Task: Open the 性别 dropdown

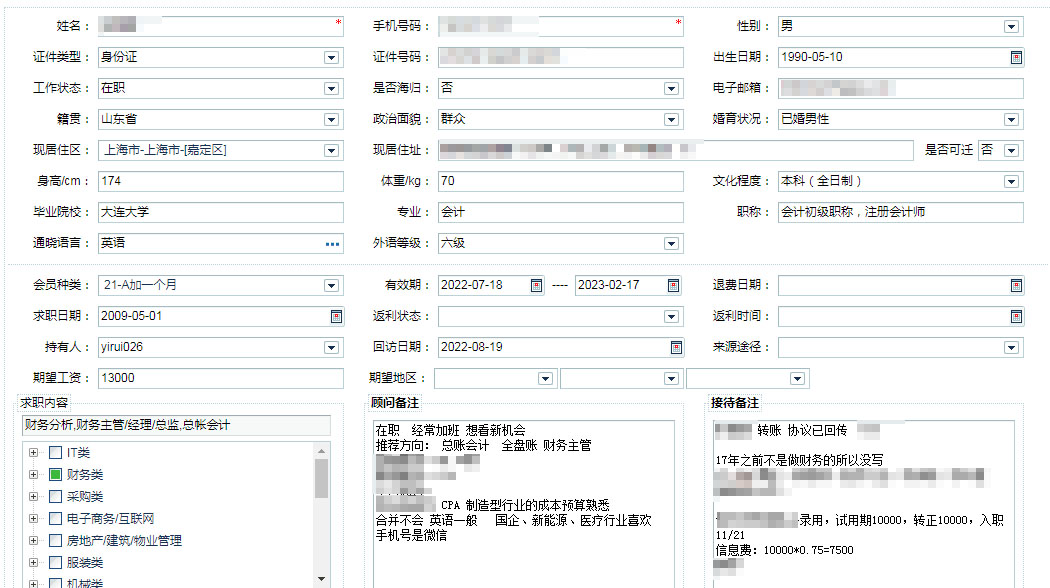Action: [x=1011, y=27]
